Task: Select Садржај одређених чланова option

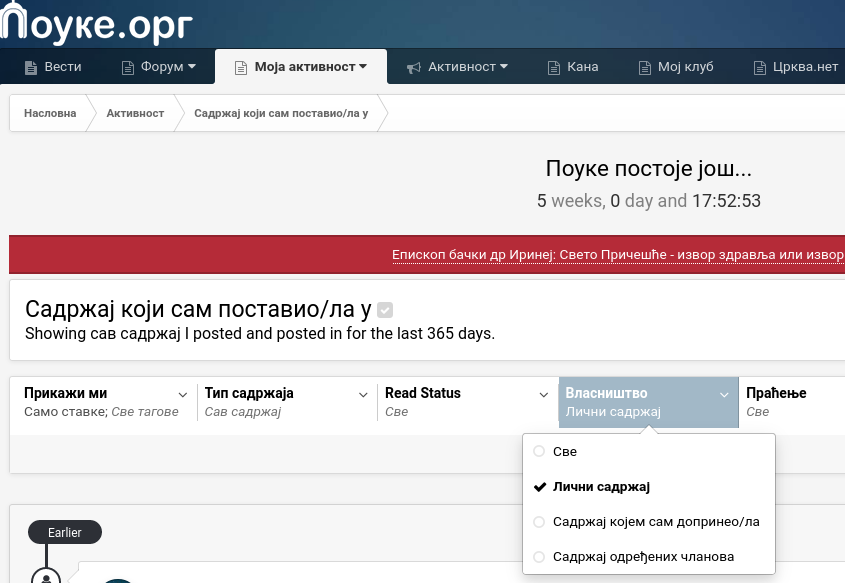Action: coord(649,557)
